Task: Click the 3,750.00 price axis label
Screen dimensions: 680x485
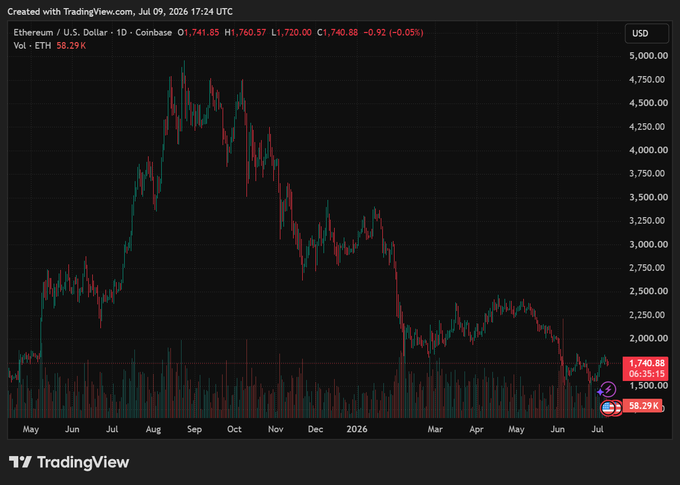Action: pos(648,174)
